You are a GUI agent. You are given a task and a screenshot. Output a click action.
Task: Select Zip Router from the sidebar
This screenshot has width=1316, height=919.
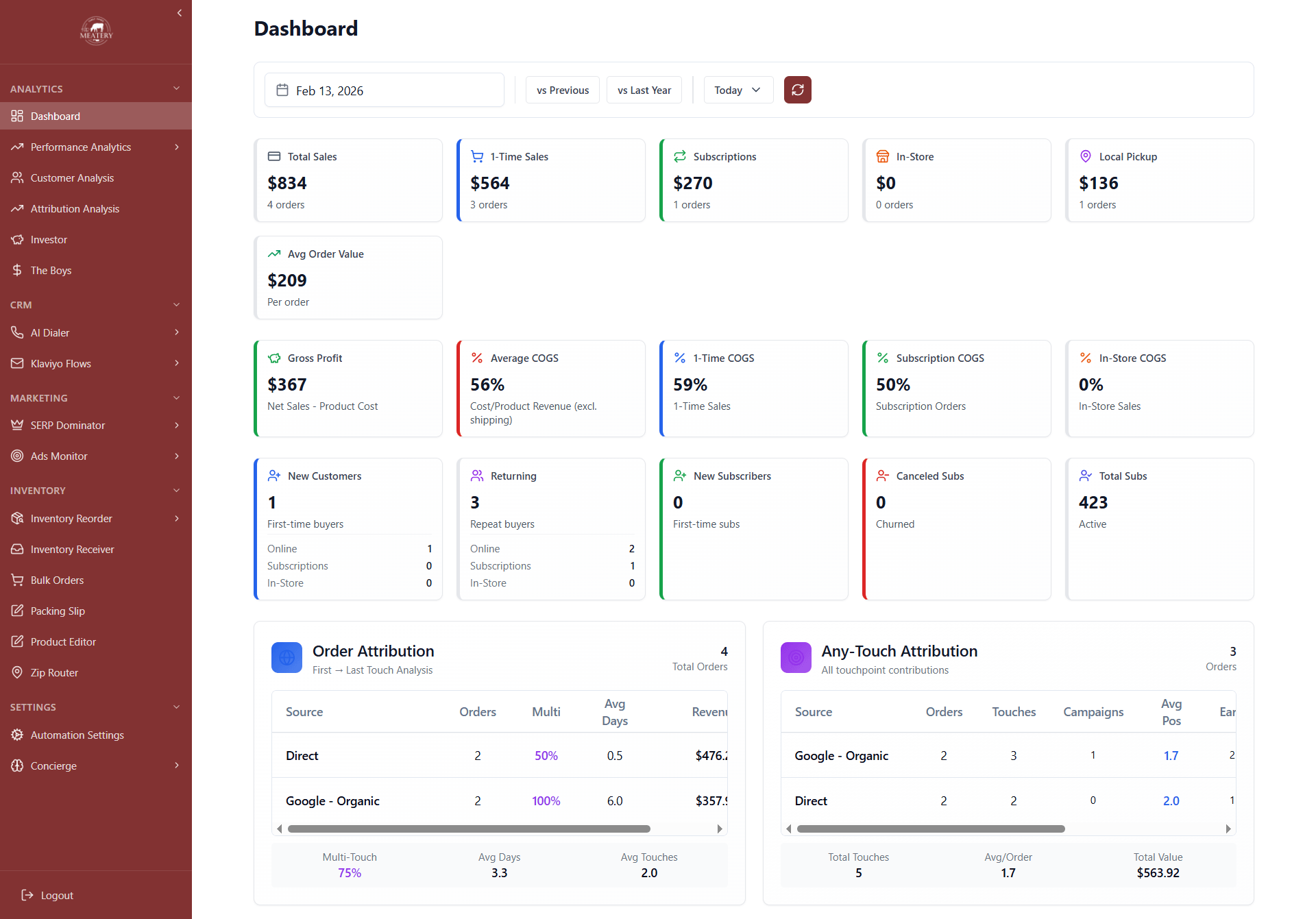54,672
